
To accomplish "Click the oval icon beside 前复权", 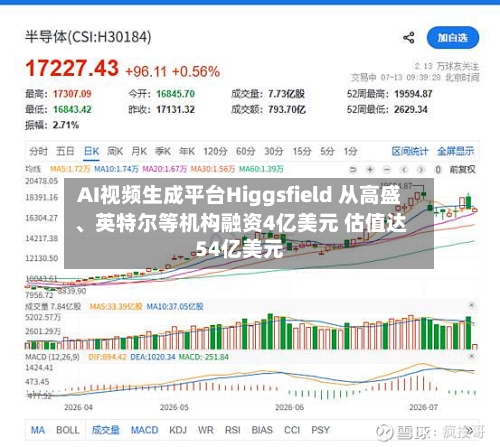I will [x=438, y=170].
